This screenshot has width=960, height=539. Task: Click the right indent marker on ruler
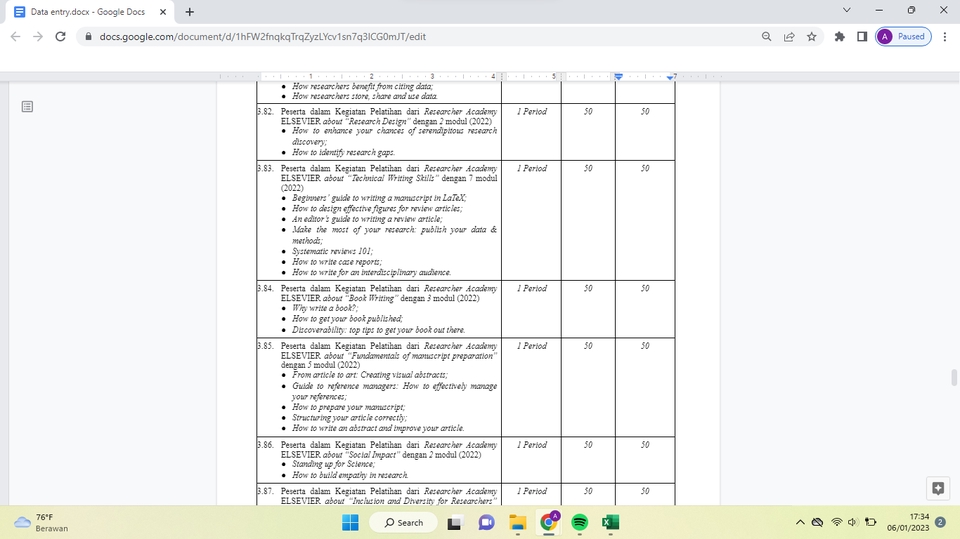tap(670, 77)
